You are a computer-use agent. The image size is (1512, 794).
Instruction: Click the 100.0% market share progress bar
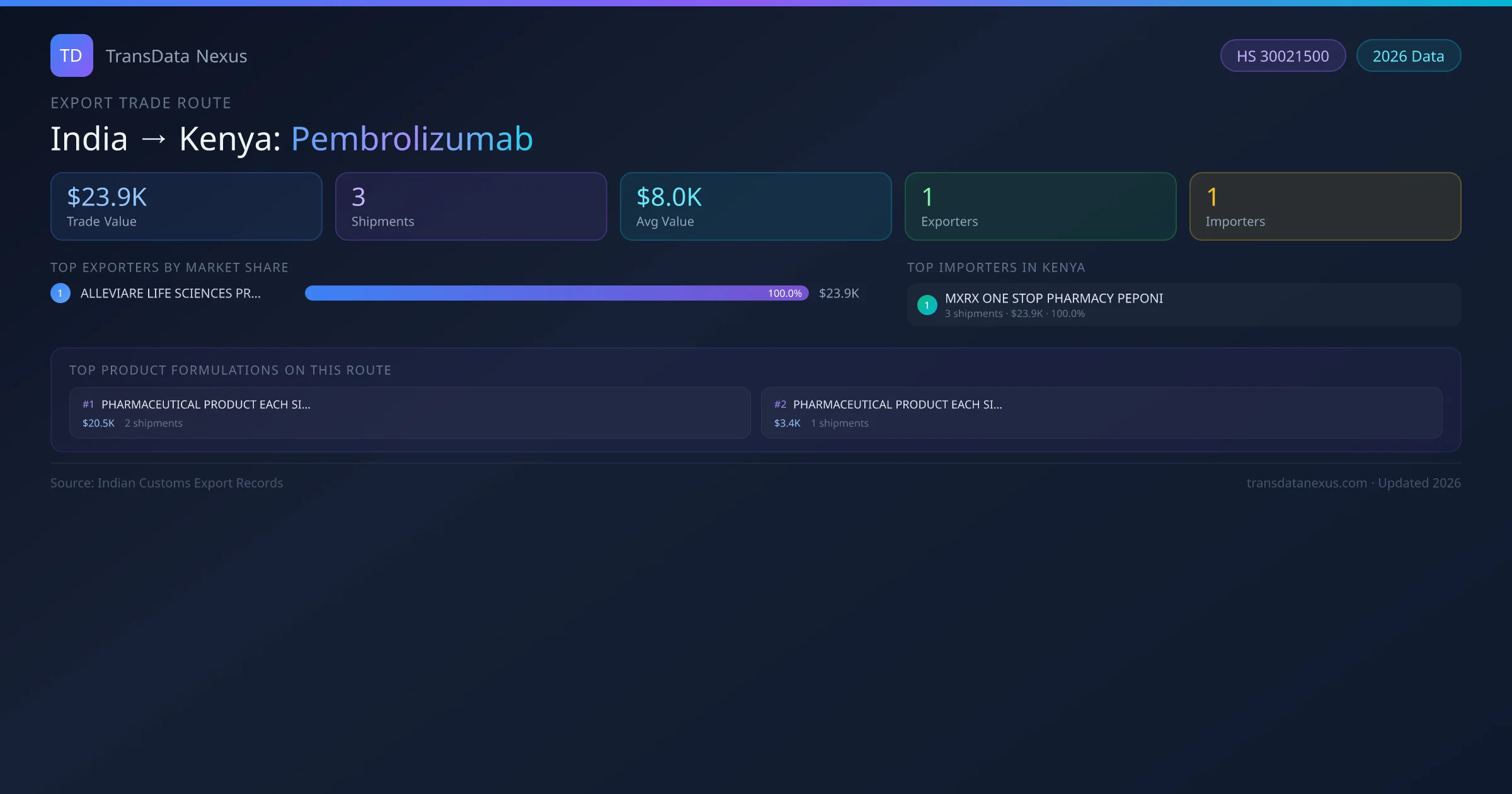pyautogui.click(x=557, y=292)
